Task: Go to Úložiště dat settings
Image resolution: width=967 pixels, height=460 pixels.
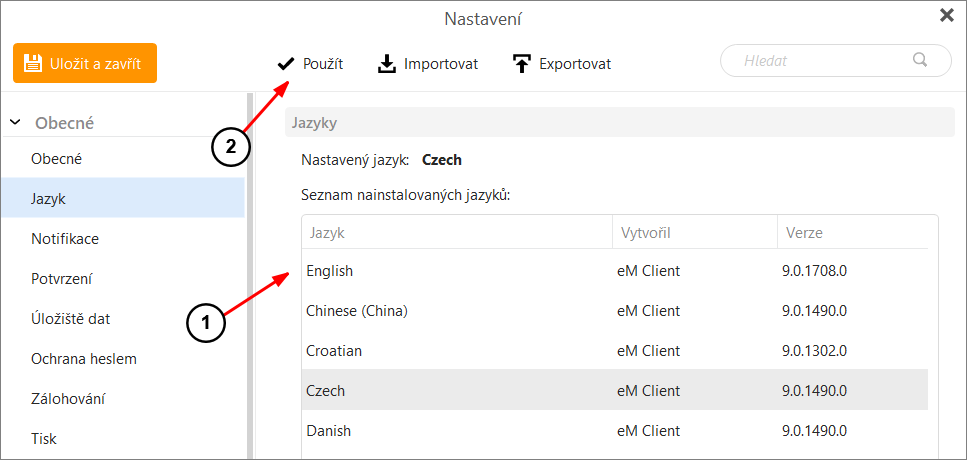Action: (x=123, y=319)
